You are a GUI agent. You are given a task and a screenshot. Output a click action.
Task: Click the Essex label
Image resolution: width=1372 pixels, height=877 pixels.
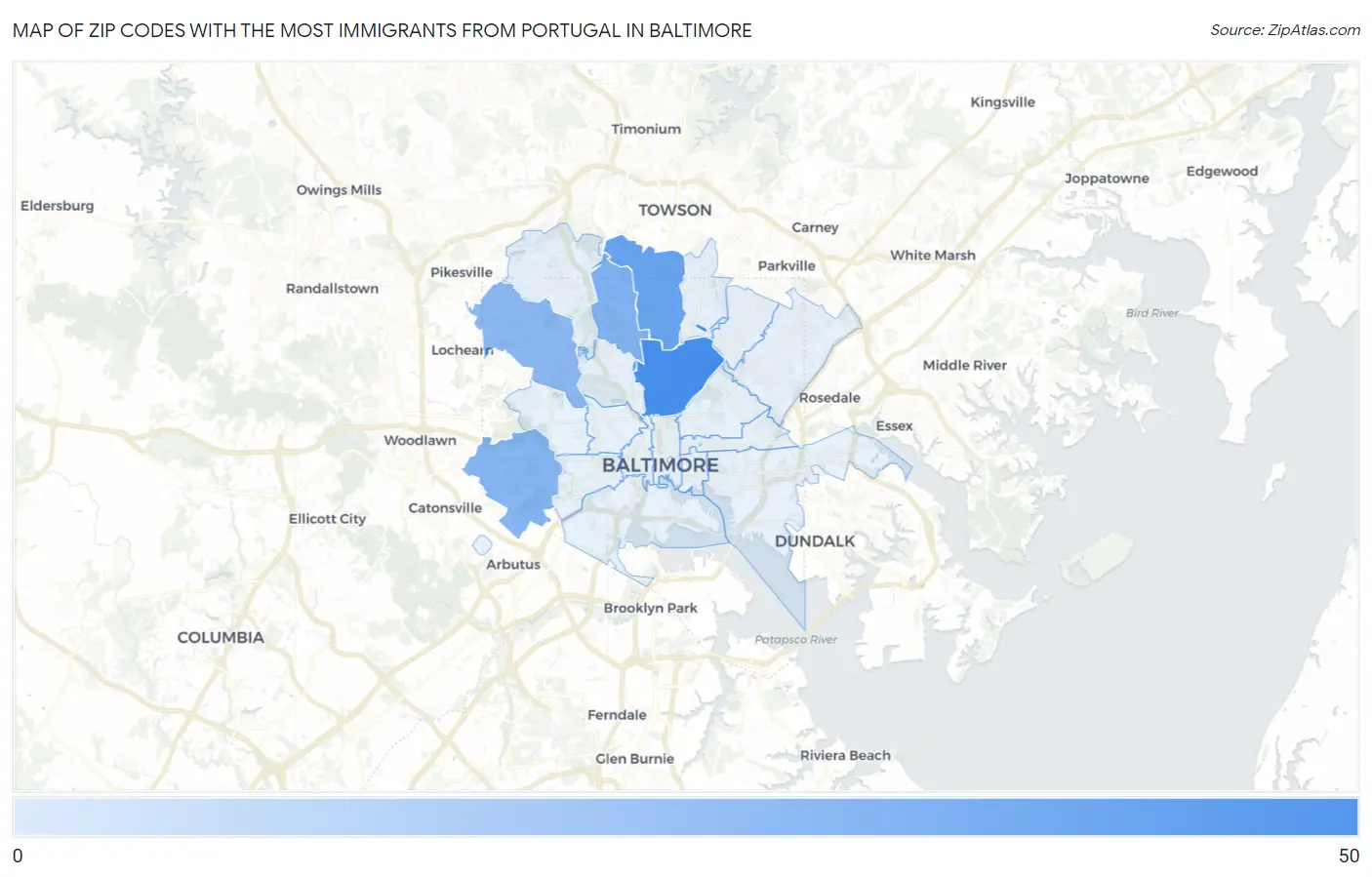pyautogui.click(x=894, y=426)
